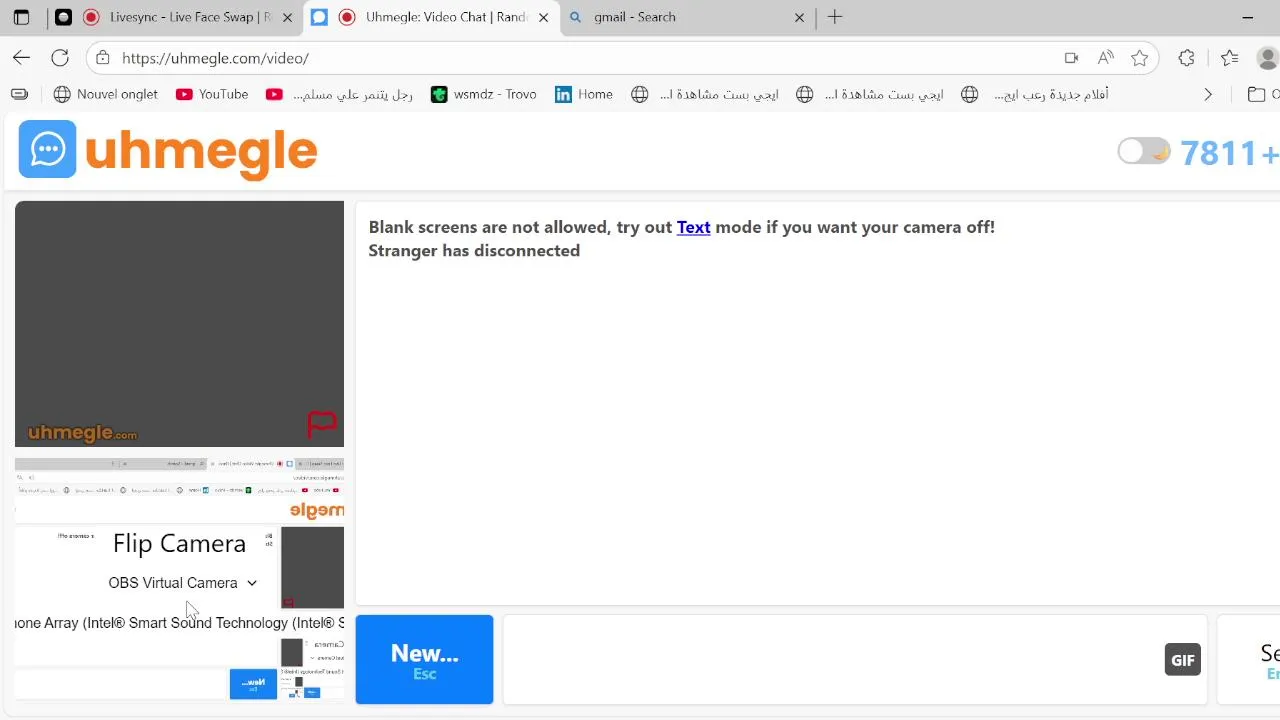Open the Text mode link
The image size is (1280, 720).
(693, 227)
